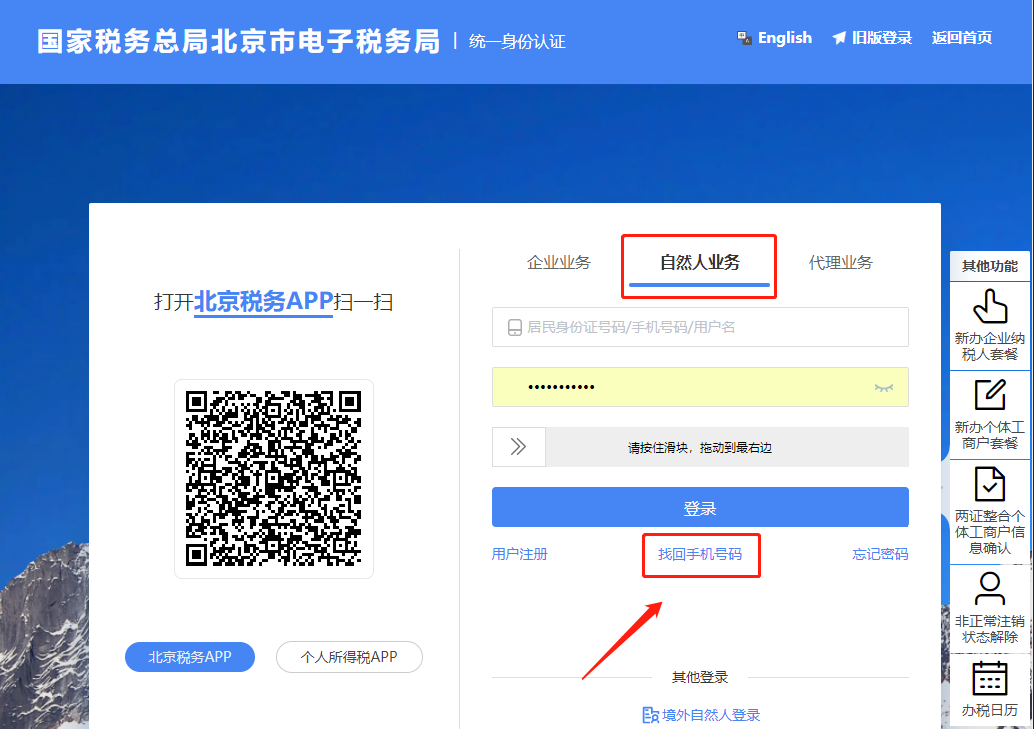Click the translate icon beside English
1034x729 pixels.
click(744, 38)
